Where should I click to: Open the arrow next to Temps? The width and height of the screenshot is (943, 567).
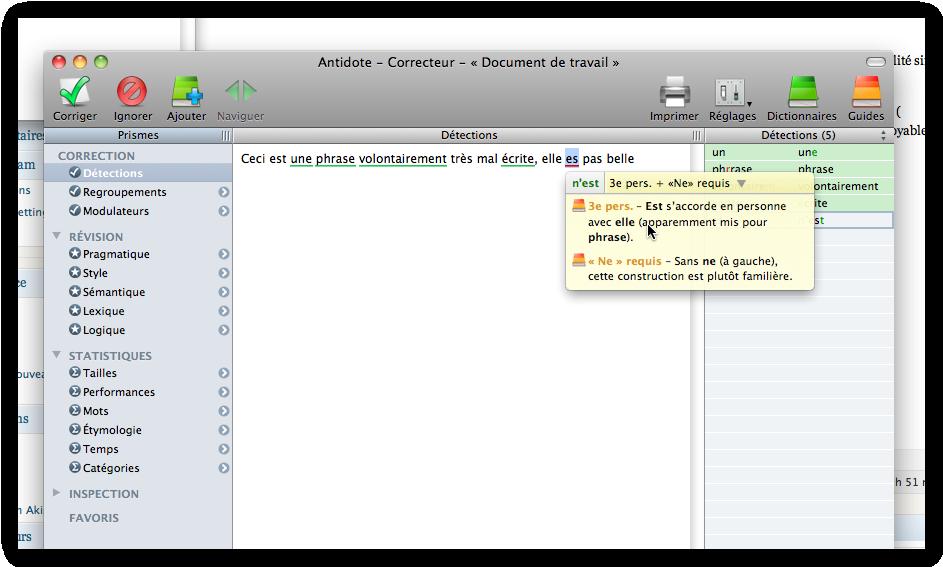pyautogui.click(x=224, y=449)
